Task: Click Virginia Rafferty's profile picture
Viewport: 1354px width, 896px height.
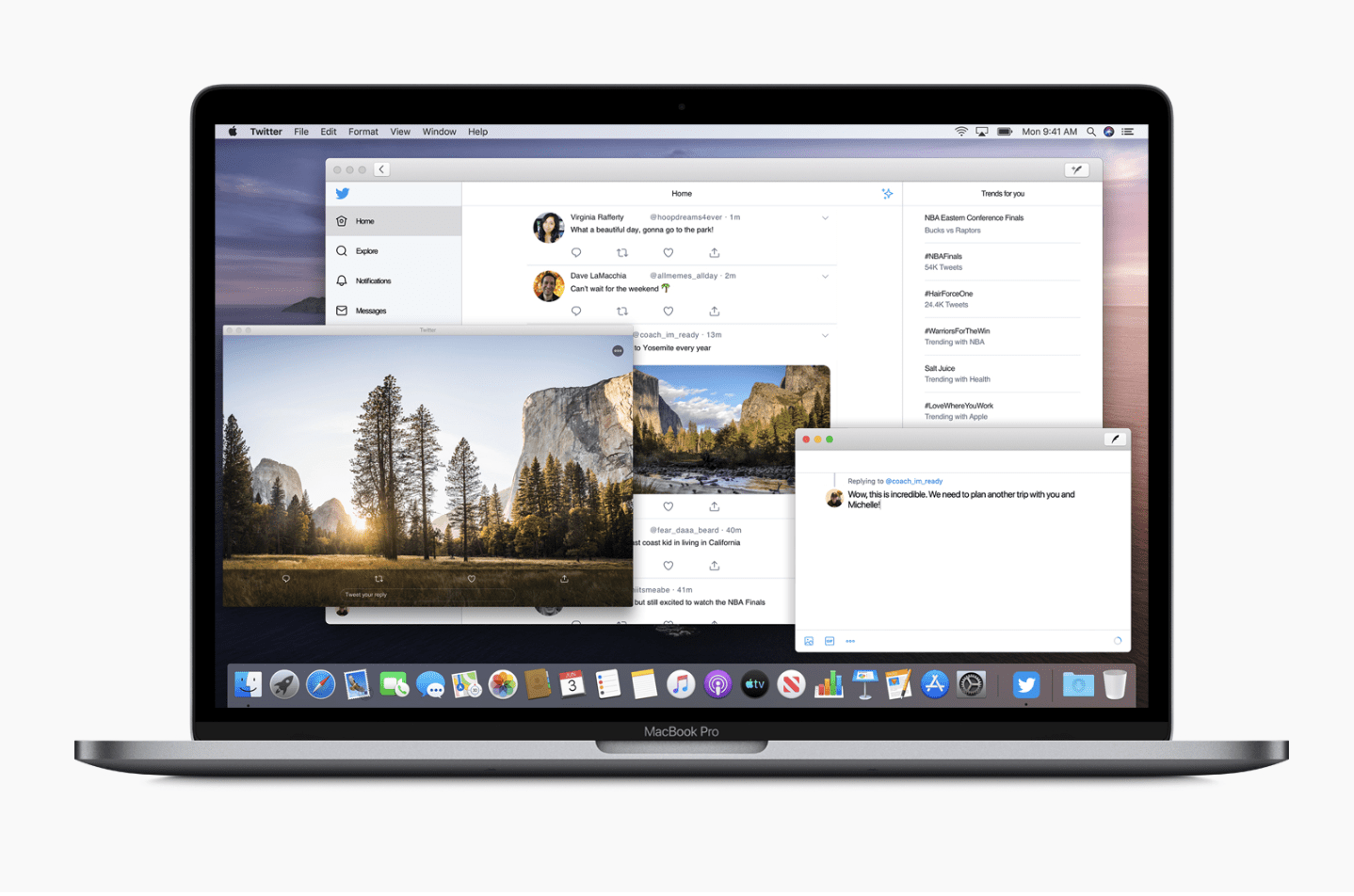Action: [x=548, y=227]
